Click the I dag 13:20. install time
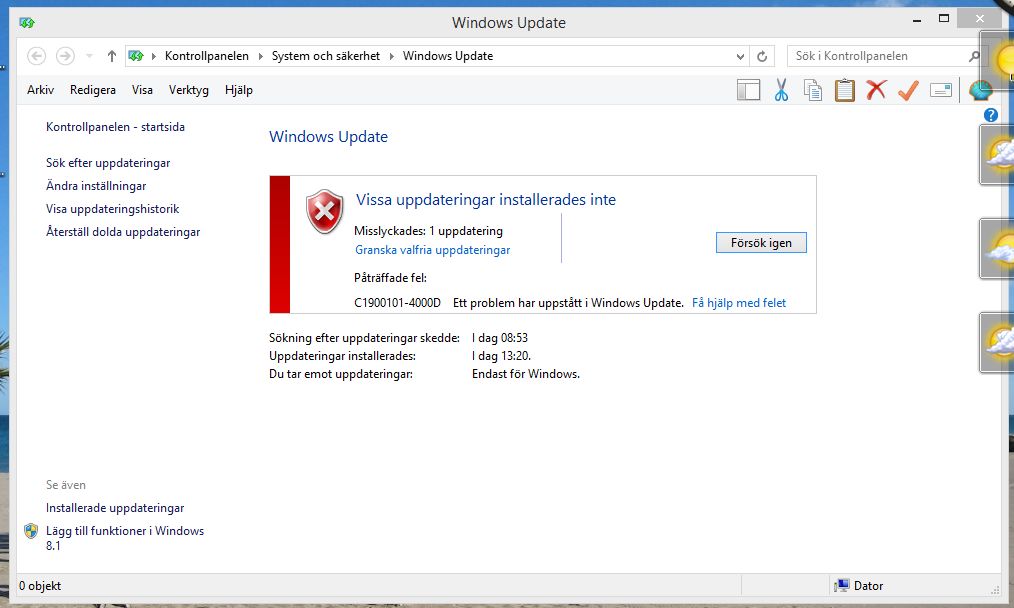The height and width of the screenshot is (608, 1014). [x=501, y=356]
